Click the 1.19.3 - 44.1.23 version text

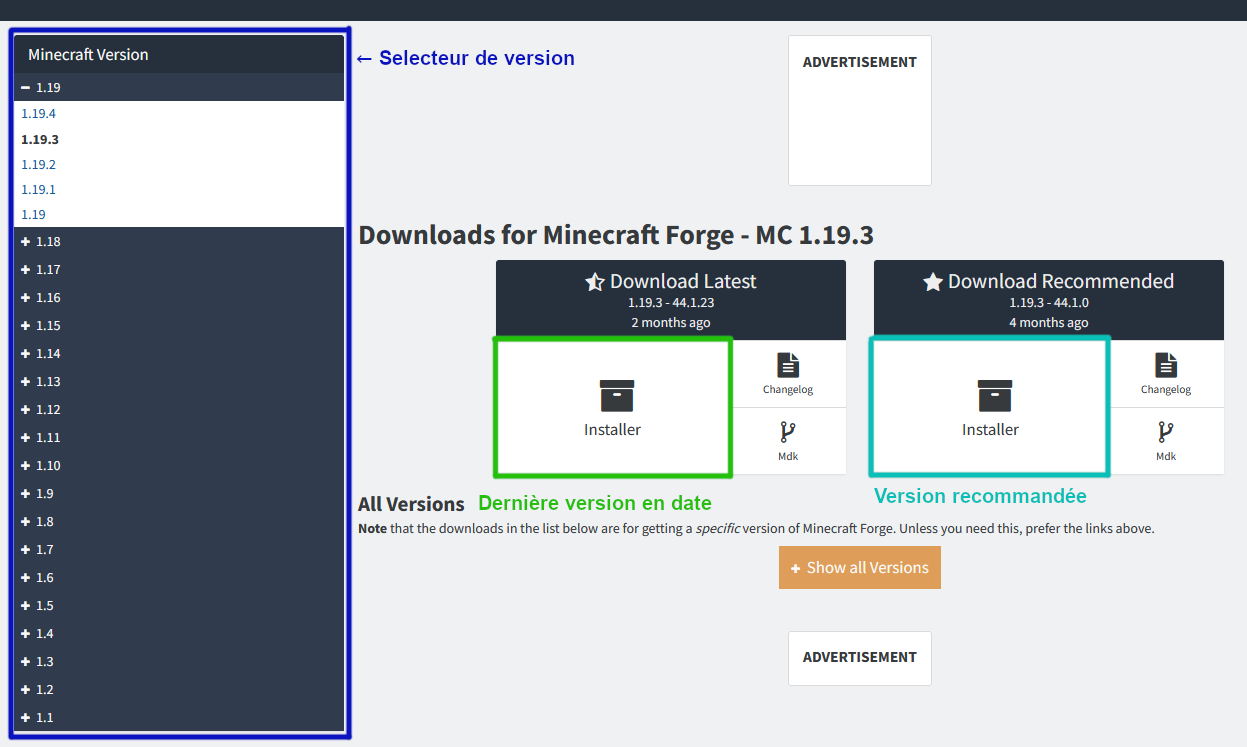pos(671,303)
